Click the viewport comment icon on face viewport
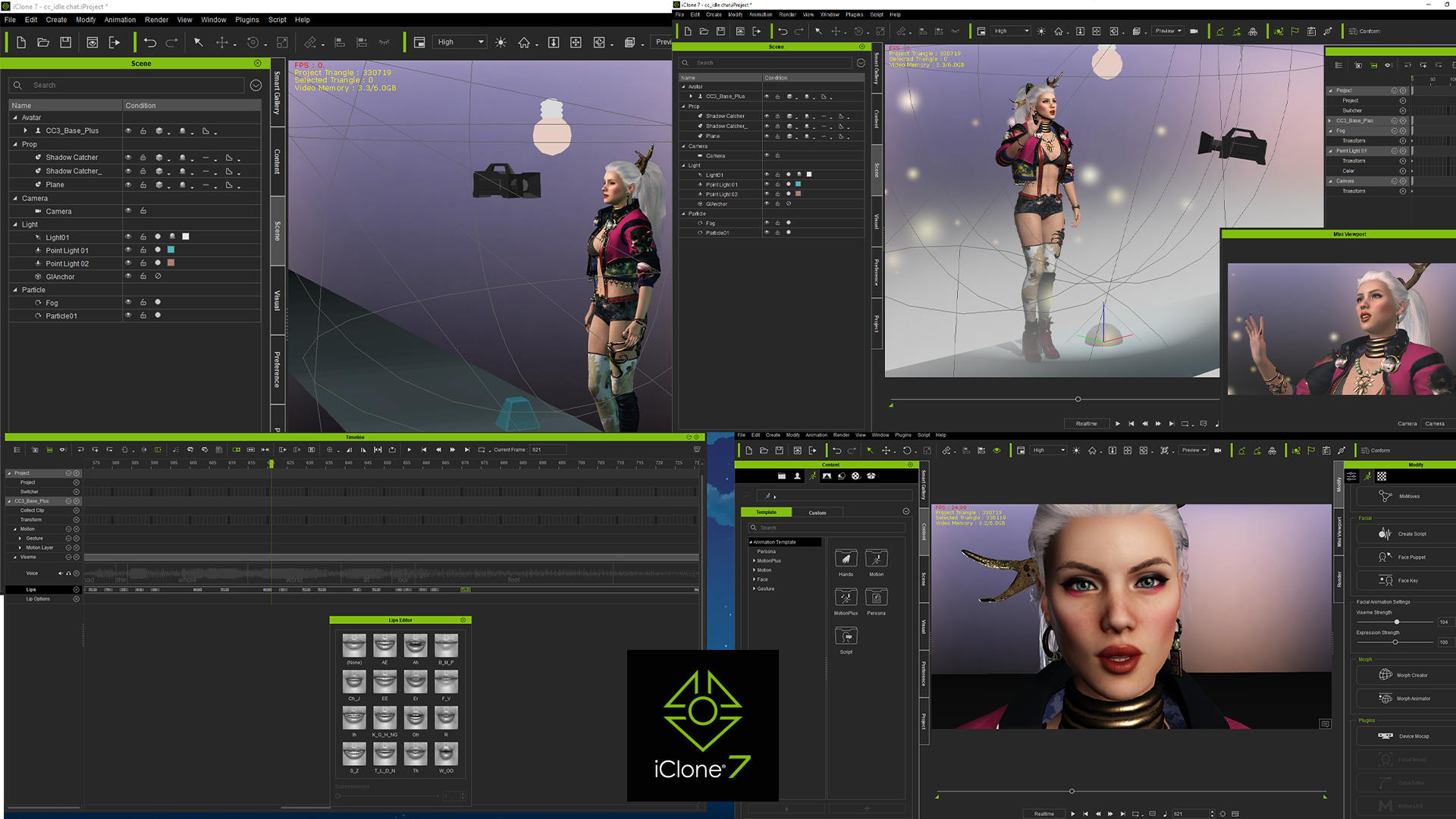This screenshot has height=819, width=1456. click(1325, 724)
